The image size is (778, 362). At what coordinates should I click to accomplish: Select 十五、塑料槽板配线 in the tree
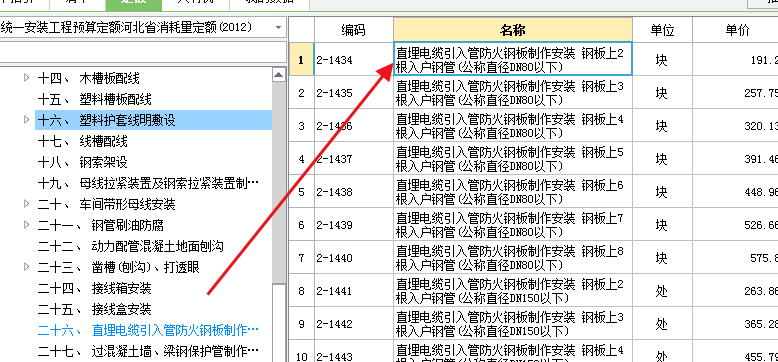[x=95, y=99]
